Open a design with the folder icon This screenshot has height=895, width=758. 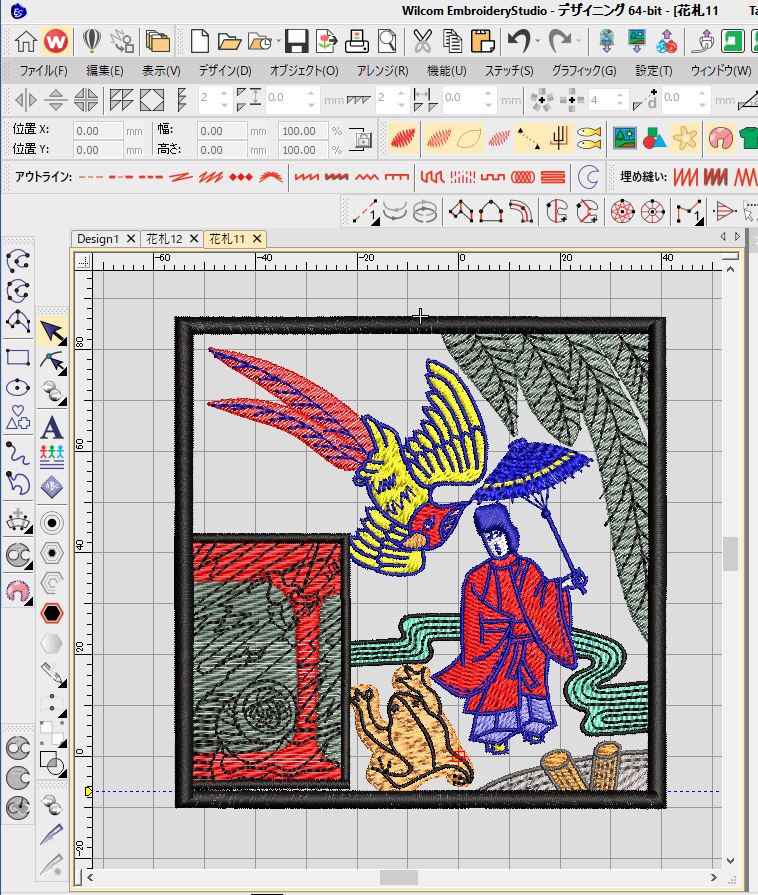point(229,42)
